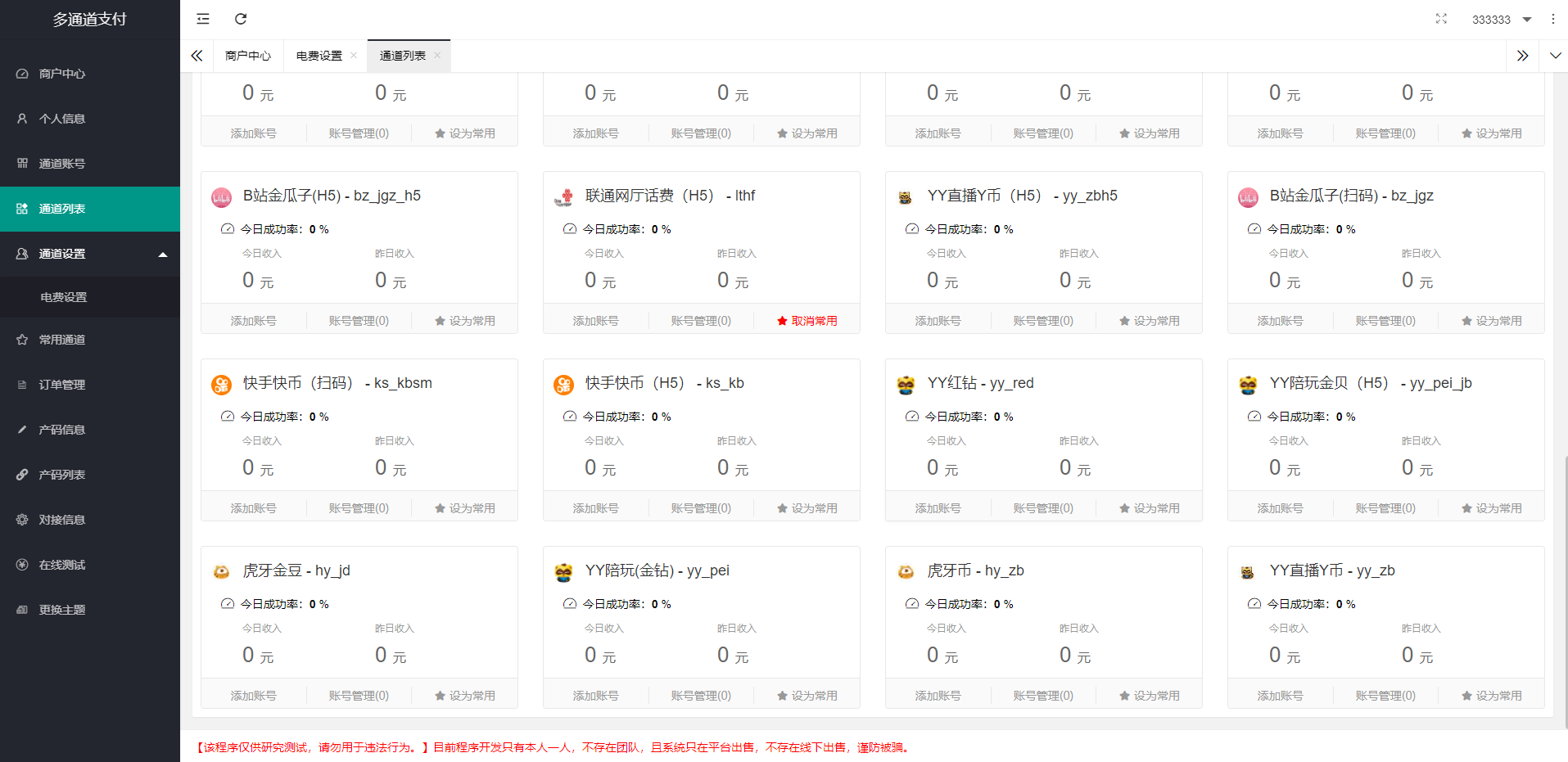The height and width of the screenshot is (762, 1568).
Task: Open the 333333 account dropdown
Action: click(1499, 19)
